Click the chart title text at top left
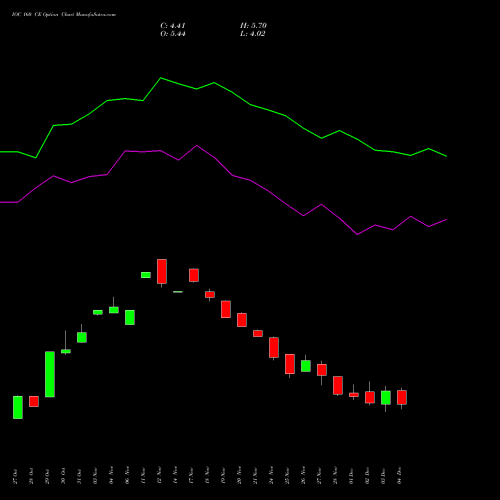 click(64, 15)
